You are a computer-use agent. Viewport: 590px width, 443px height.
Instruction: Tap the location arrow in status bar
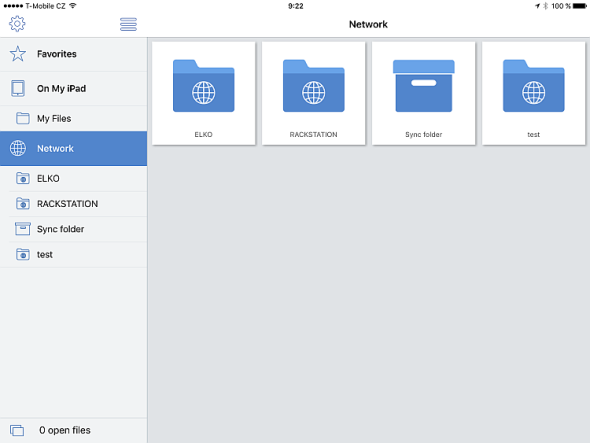pos(538,6)
